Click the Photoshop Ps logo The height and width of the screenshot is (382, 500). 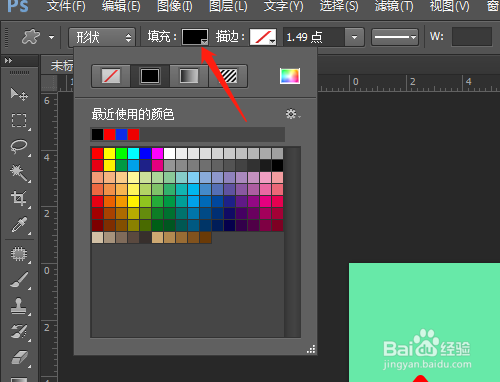tap(18, 6)
